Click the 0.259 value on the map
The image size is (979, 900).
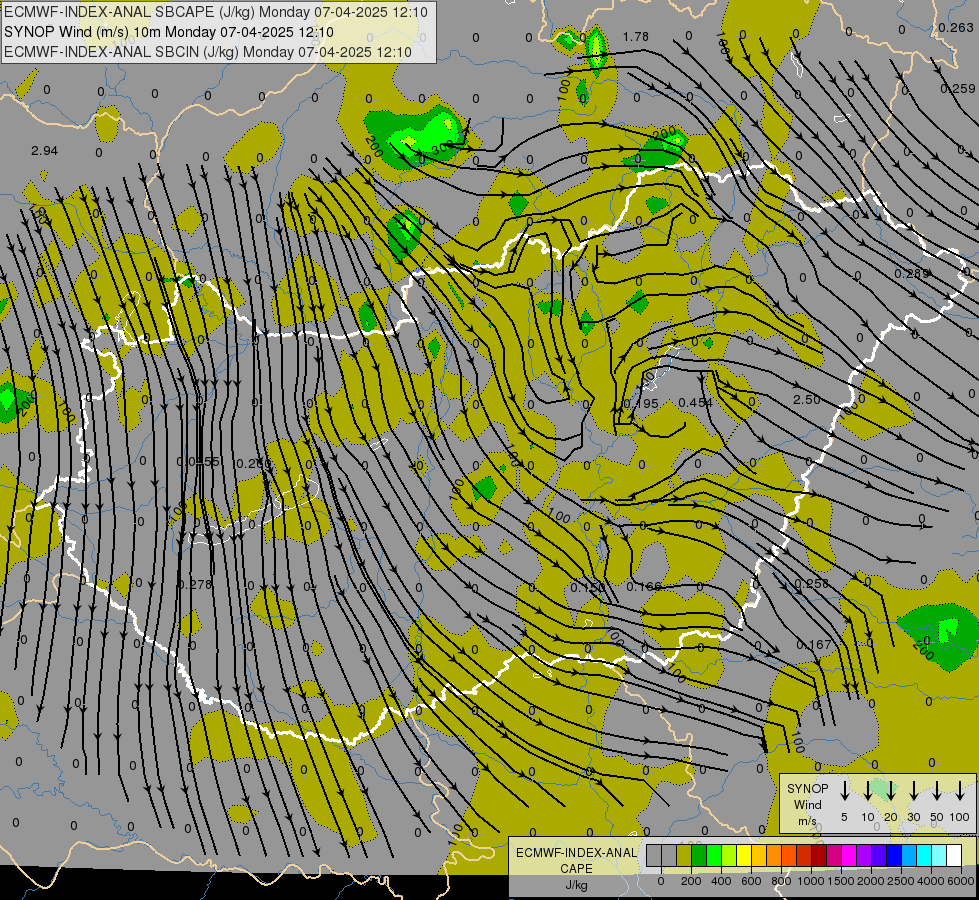coord(958,89)
